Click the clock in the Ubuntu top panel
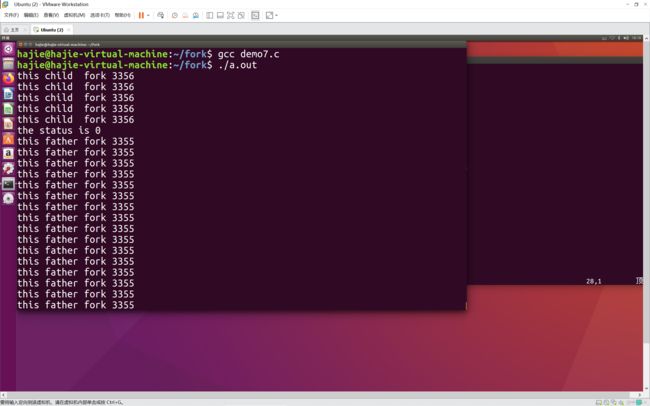Viewport: 650px width, 406px height. pos(637,38)
